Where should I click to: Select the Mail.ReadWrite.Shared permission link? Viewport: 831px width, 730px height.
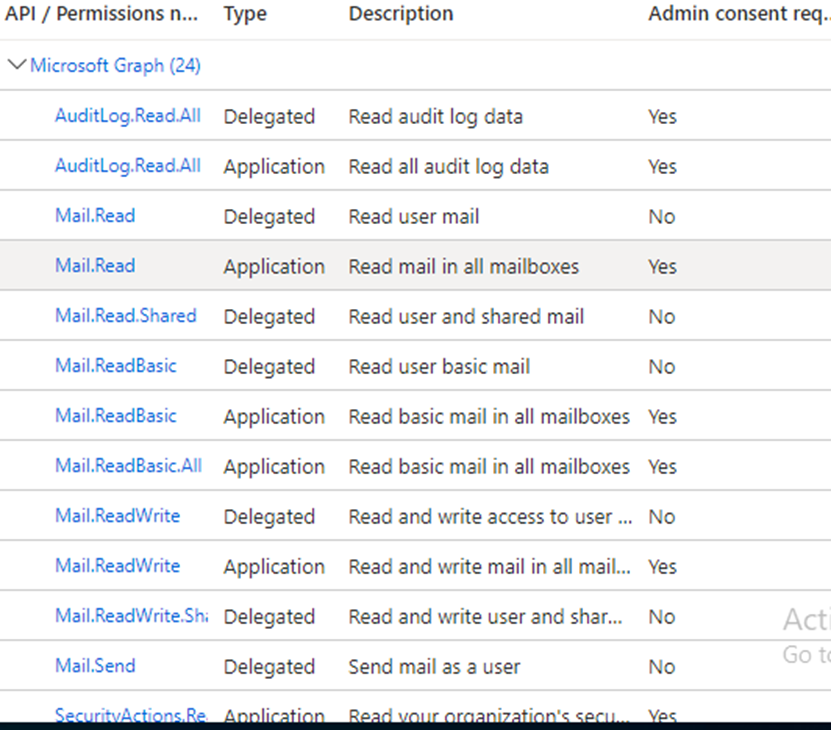(131, 616)
